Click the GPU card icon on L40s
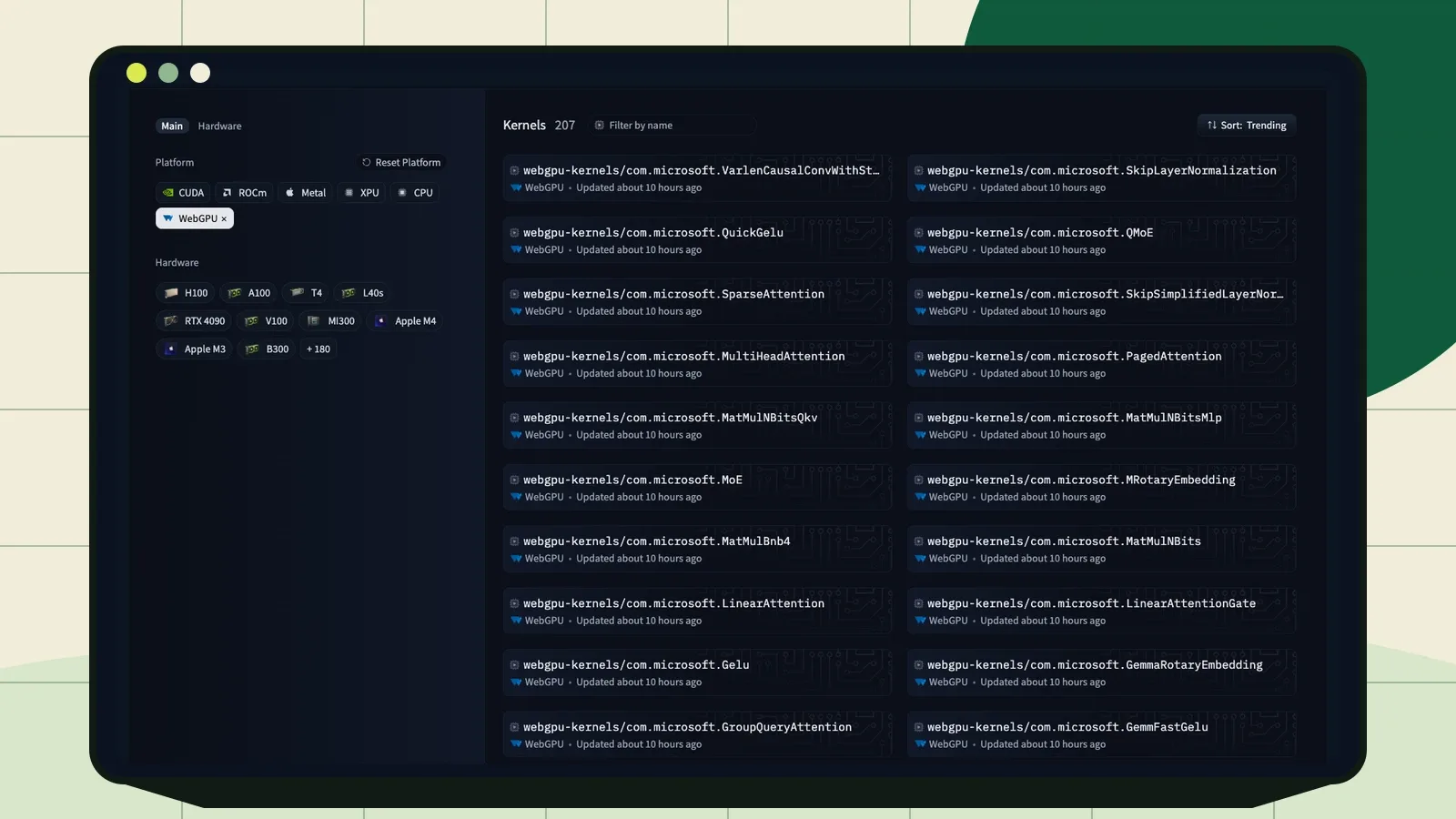The width and height of the screenshot is (1456, 819). click(x=349, y=293)
